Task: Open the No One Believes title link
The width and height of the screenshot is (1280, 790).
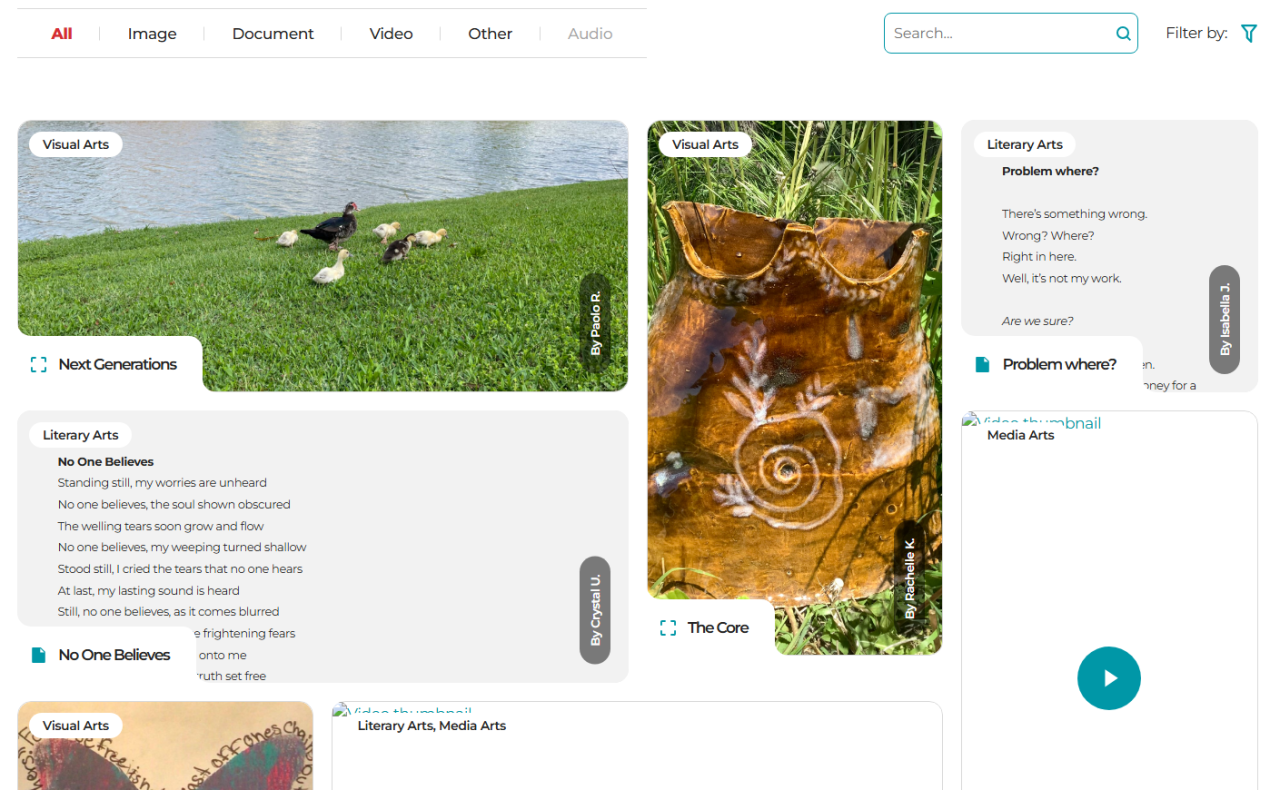Action: tap(114, 655)
